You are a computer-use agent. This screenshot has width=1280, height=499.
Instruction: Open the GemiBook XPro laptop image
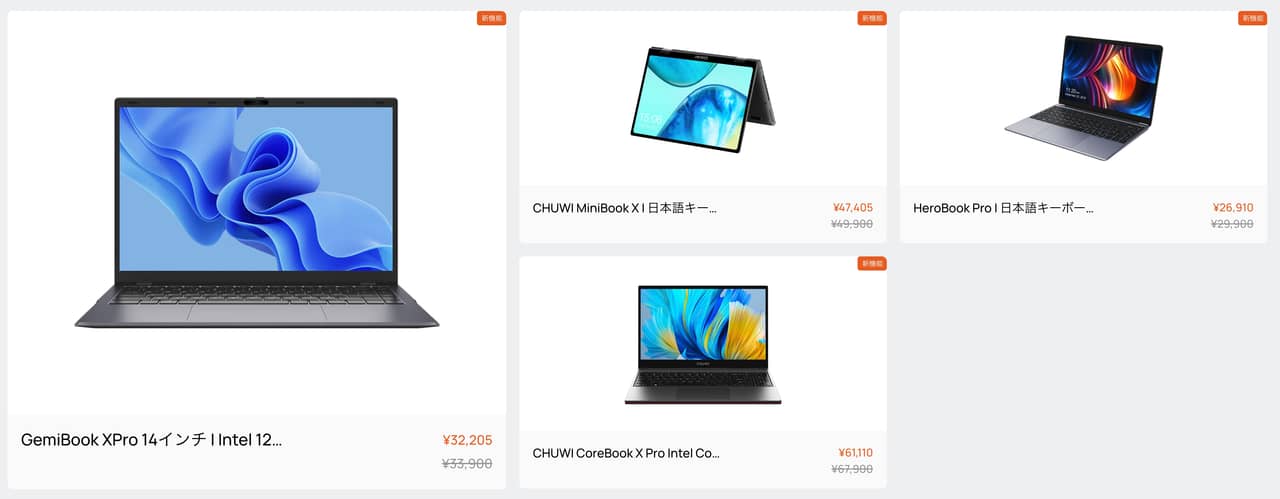tap(257, 213)
